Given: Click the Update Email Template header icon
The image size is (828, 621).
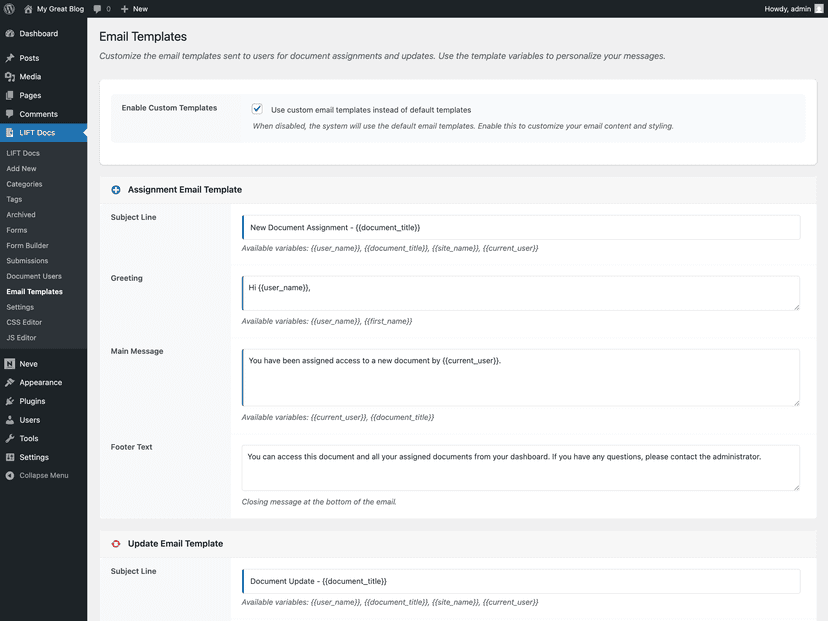Looking at the screenshot, I should click(116, 543).
